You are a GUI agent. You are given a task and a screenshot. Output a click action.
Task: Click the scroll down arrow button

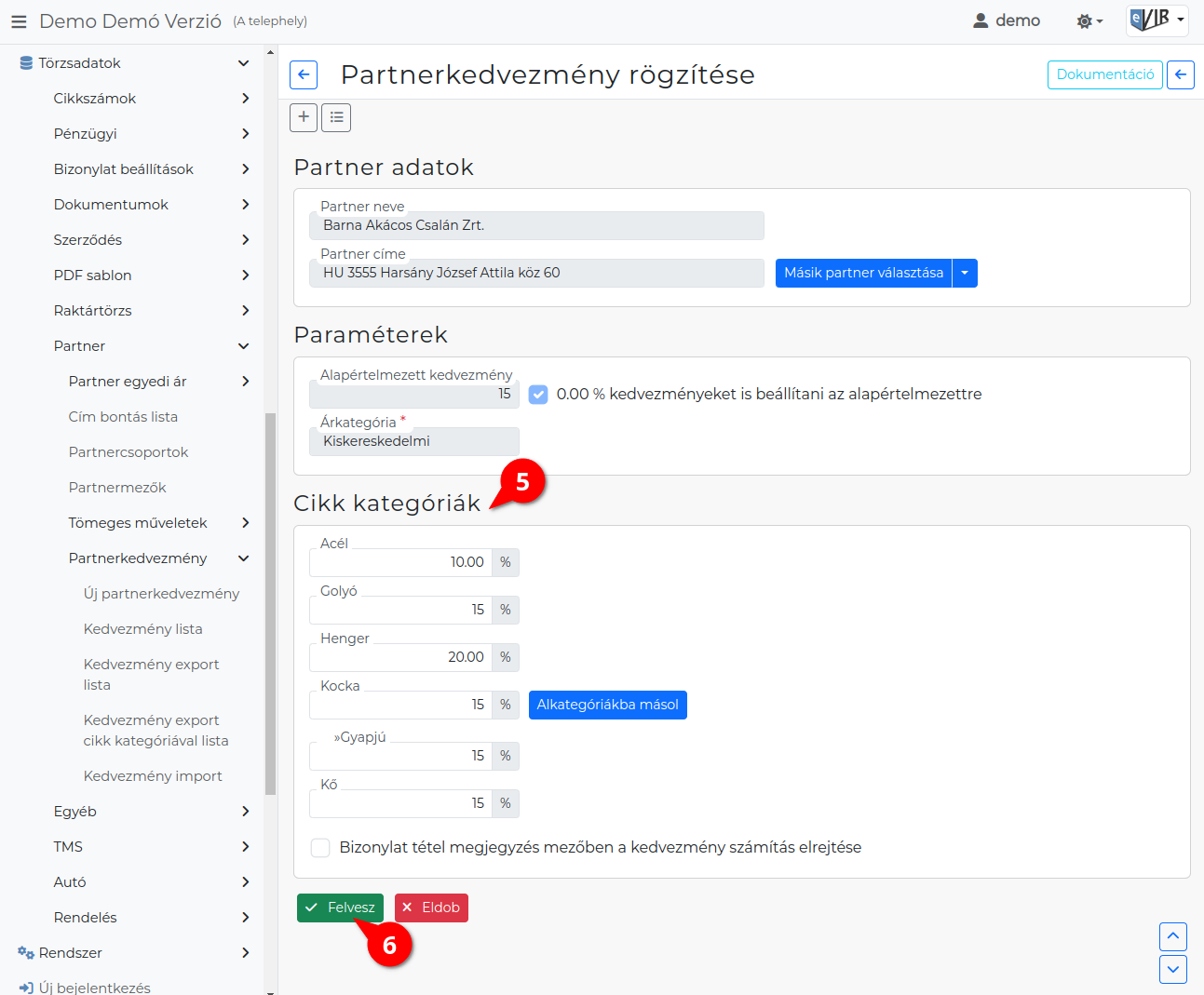[x=1173, y=969]
